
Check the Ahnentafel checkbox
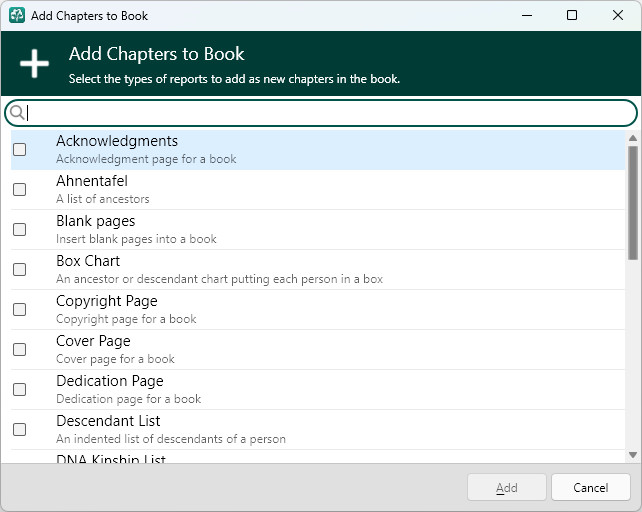pos(19,190)
